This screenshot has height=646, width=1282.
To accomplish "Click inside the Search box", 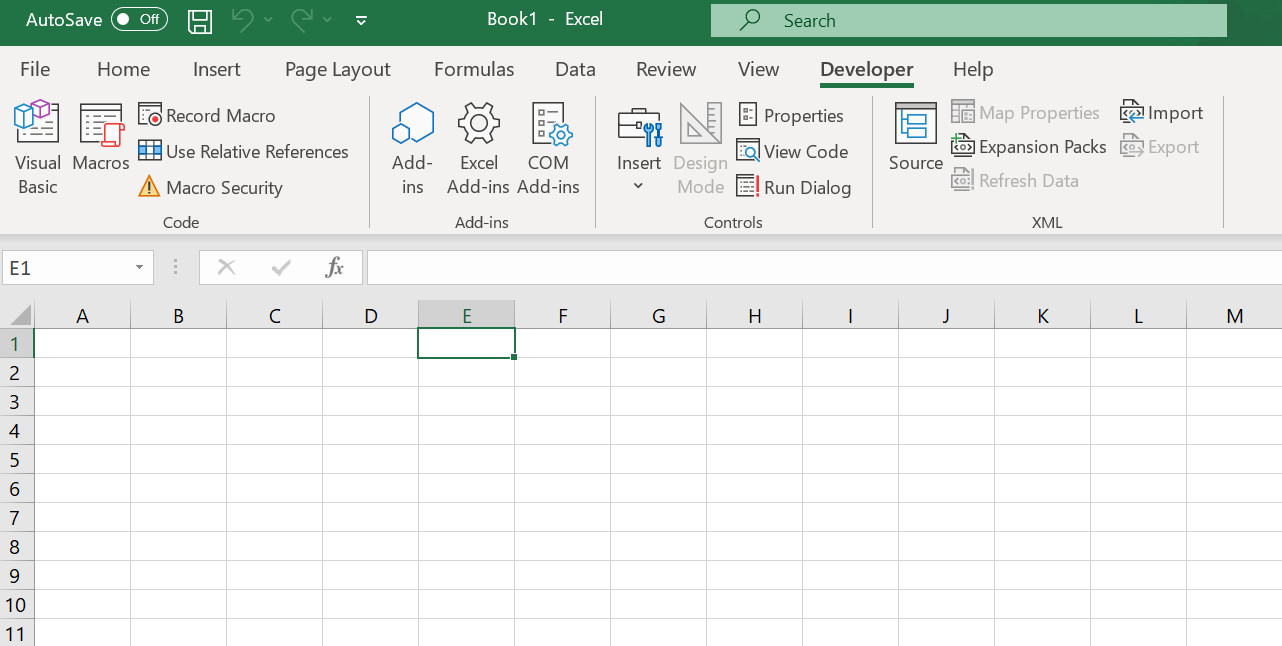I will (x=967, y=20).
